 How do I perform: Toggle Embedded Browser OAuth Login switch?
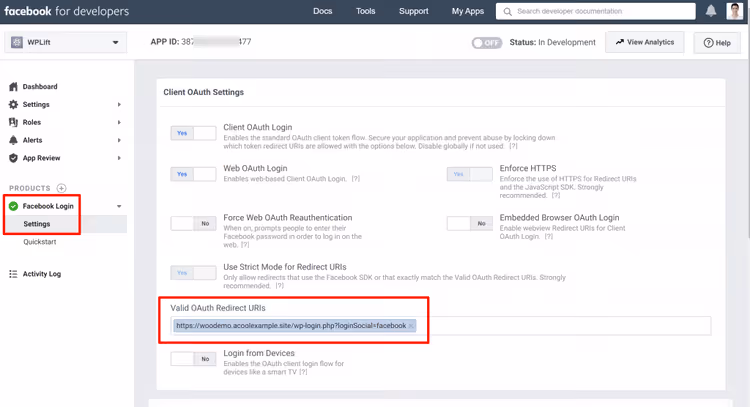click(470, 223)
